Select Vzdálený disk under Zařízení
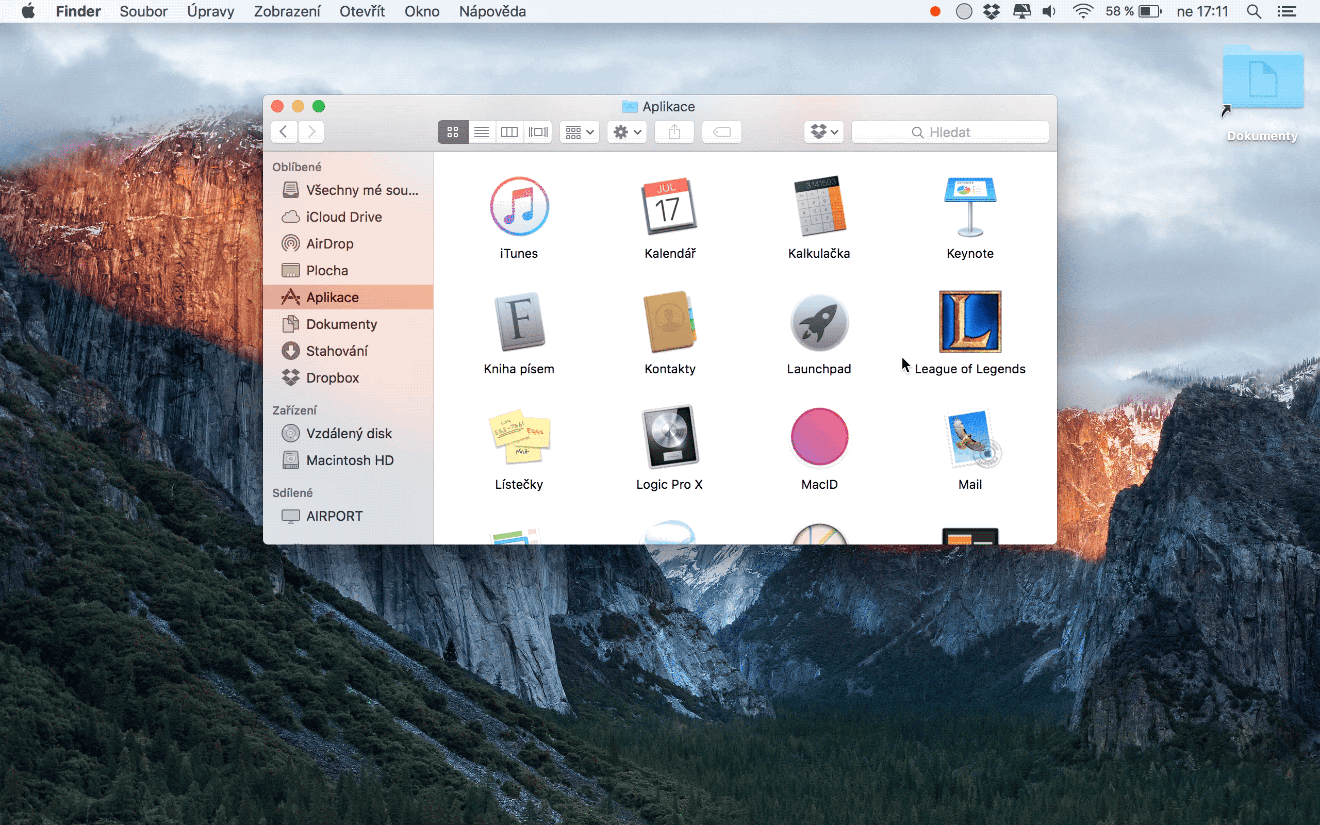 coord(348,434)
